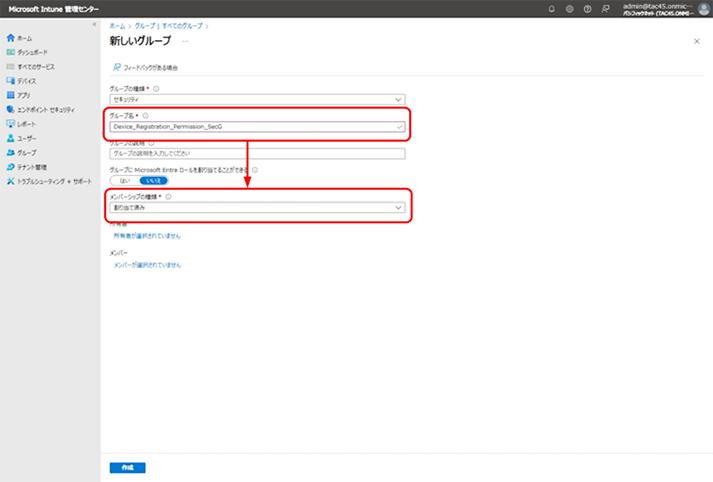Open the help question mark icon
Viewport: 713px width, 482px height.
click(587, 9)
